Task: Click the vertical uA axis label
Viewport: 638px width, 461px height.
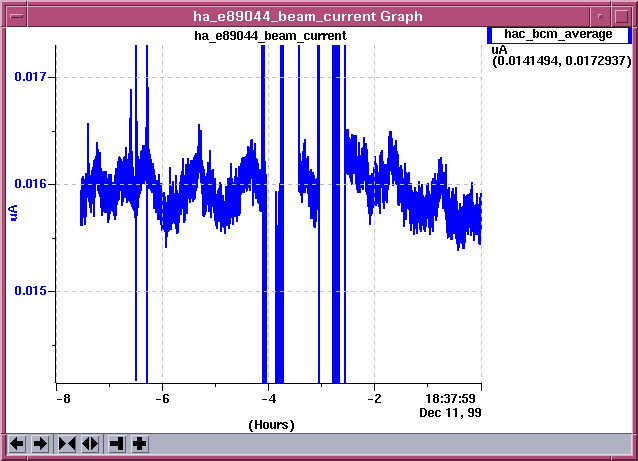Action: point(13,212)
